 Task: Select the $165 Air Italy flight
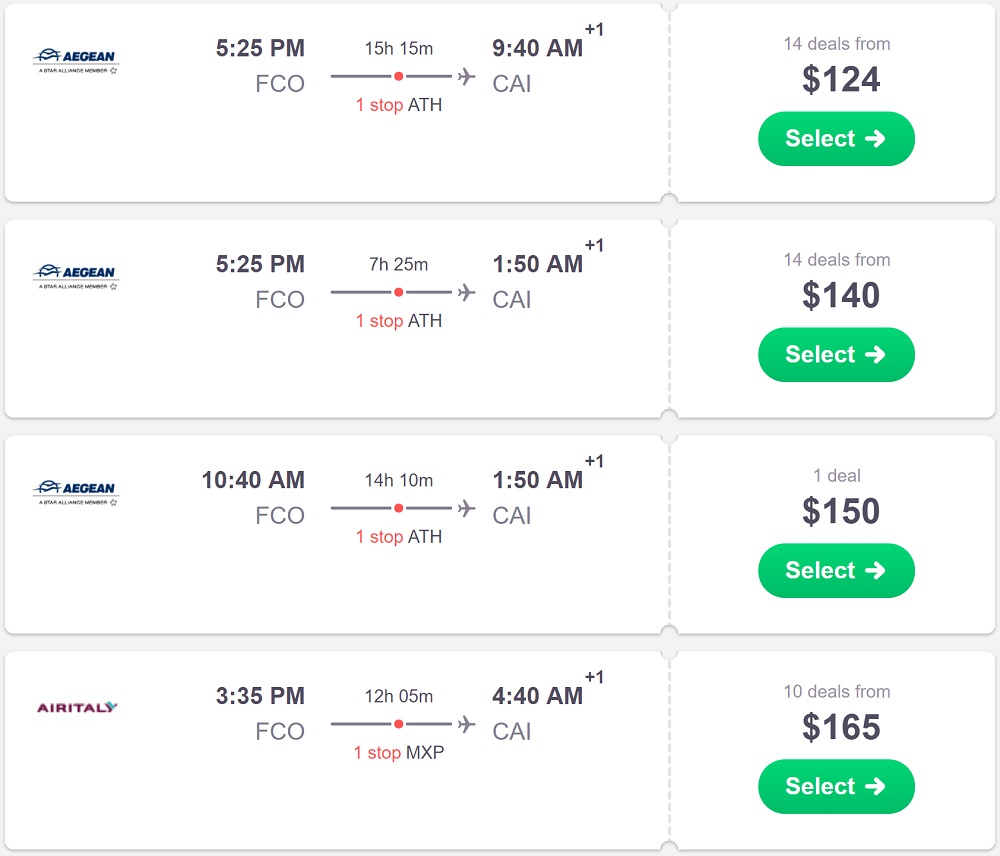click(836, 787)
